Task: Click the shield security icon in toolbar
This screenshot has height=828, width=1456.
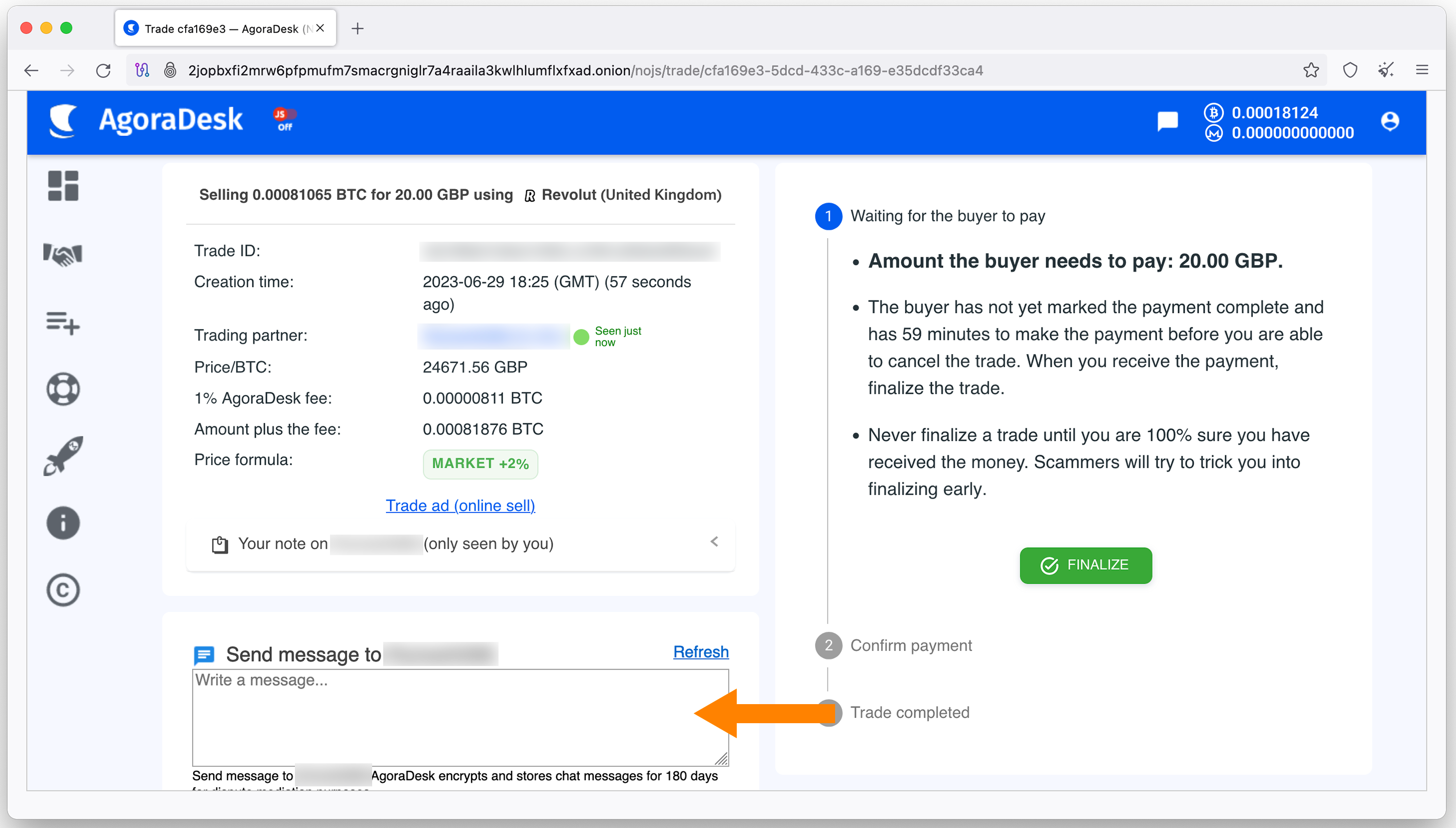Action: [x=1350, y=70]
